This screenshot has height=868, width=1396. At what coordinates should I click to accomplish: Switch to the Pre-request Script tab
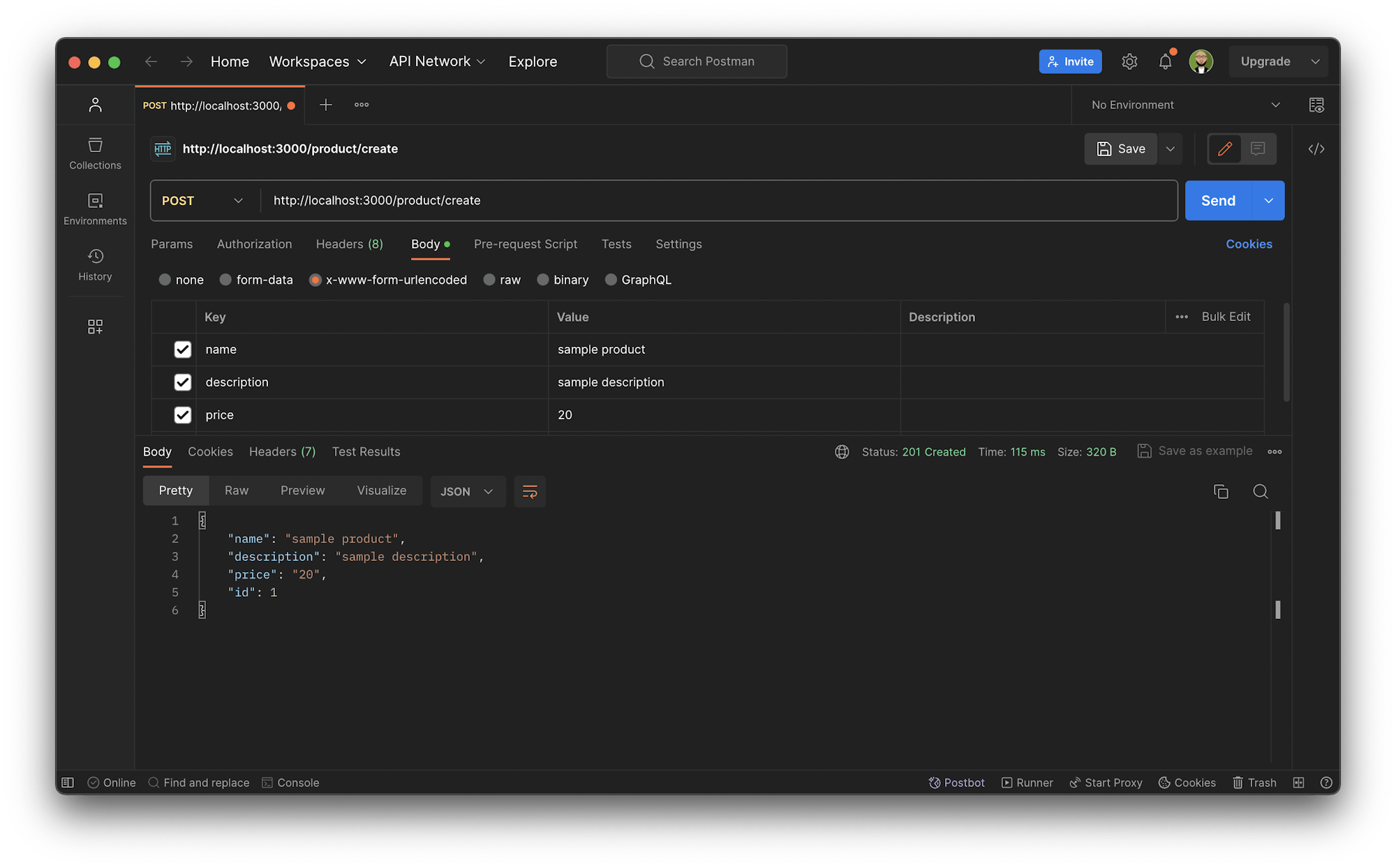[526, 244]
